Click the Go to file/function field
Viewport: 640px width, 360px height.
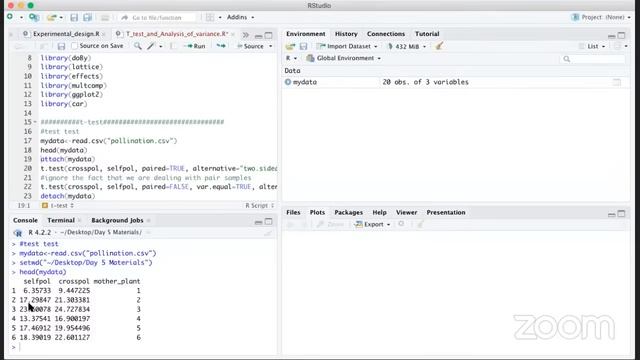pos(157,18)
